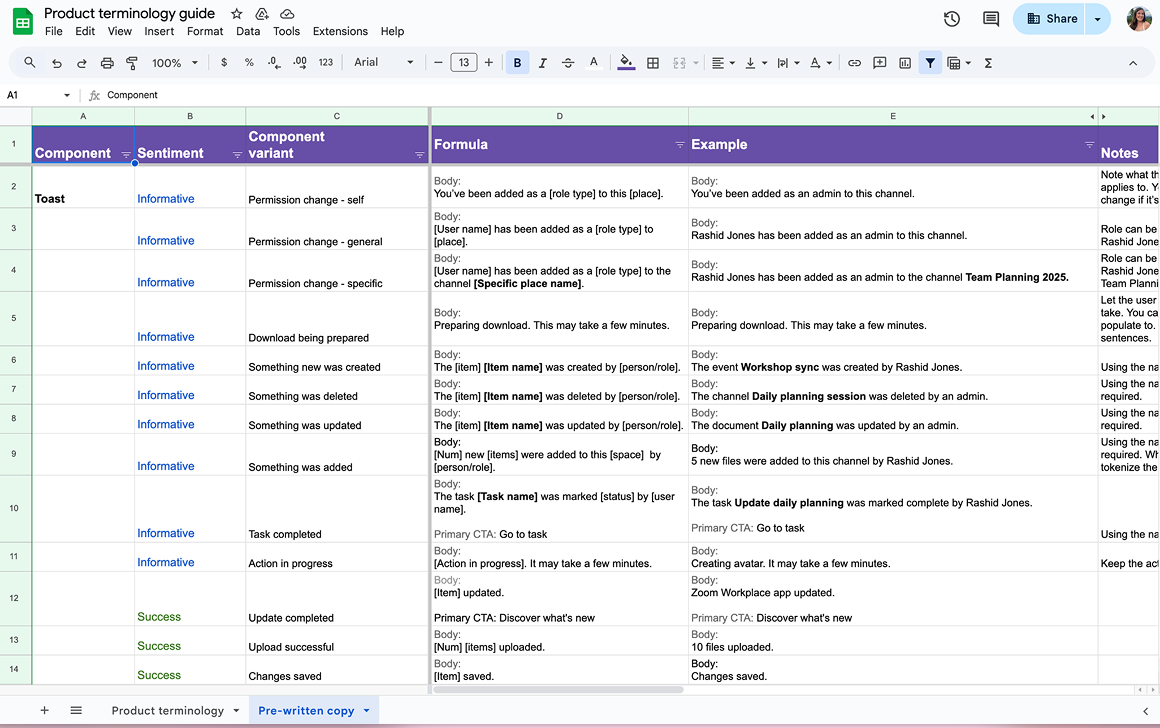Click the Share button
Viewport: 1160px width, 728px height.
(1050, 18)
